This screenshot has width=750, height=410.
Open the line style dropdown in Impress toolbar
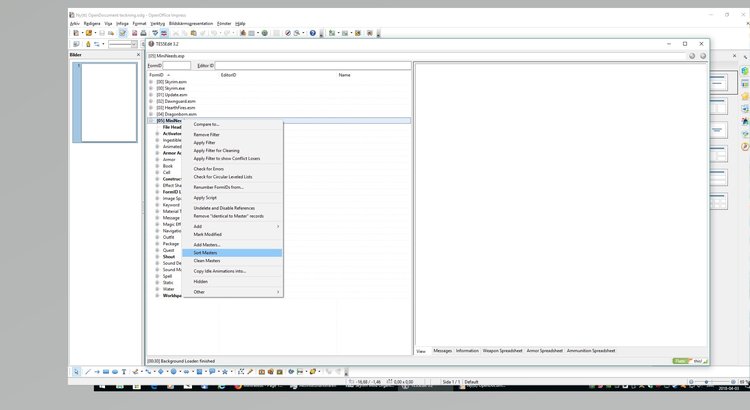[134, 44]
